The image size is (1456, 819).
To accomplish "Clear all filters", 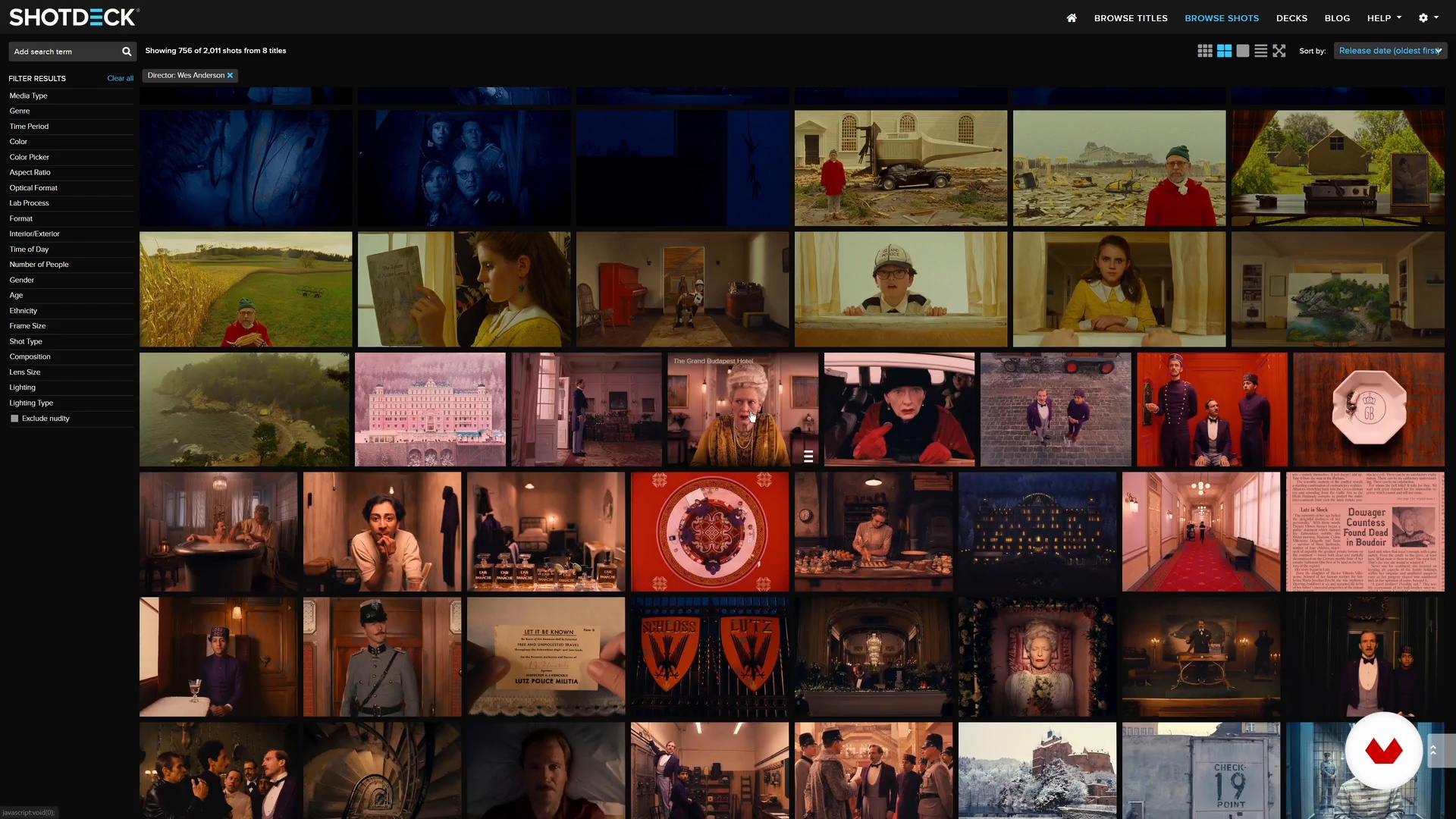I will (x=120, y=78).
